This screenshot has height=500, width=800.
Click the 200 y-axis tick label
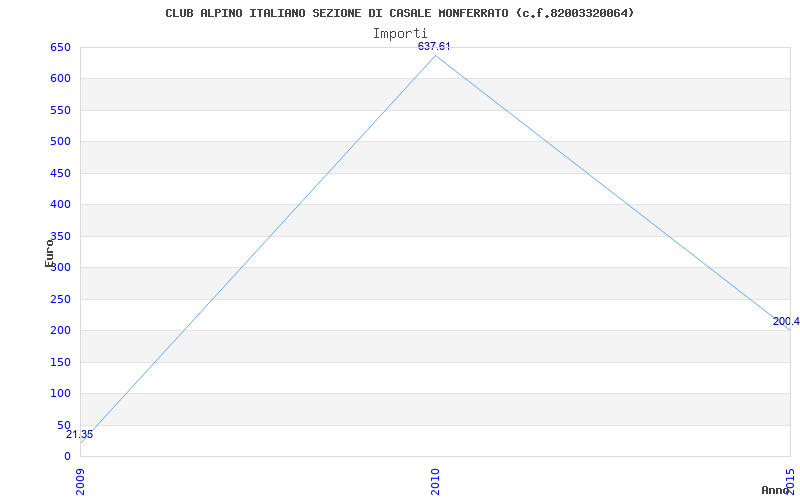(60, 331)
